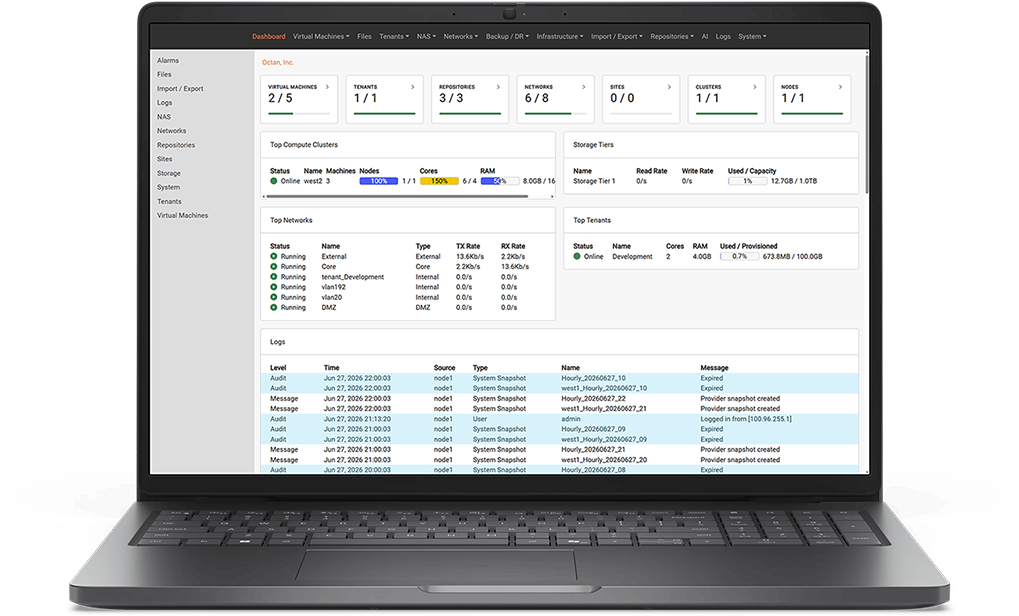The width and height of the screenshot is (1019, 616).
Task: Open Virtual Machines in the sidebar
Action: tap(183, 216)
